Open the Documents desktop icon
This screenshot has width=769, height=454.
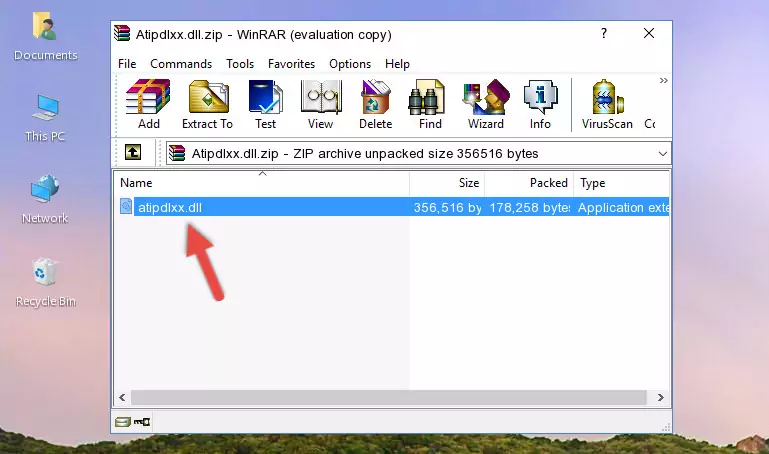(x=46, y=37)
